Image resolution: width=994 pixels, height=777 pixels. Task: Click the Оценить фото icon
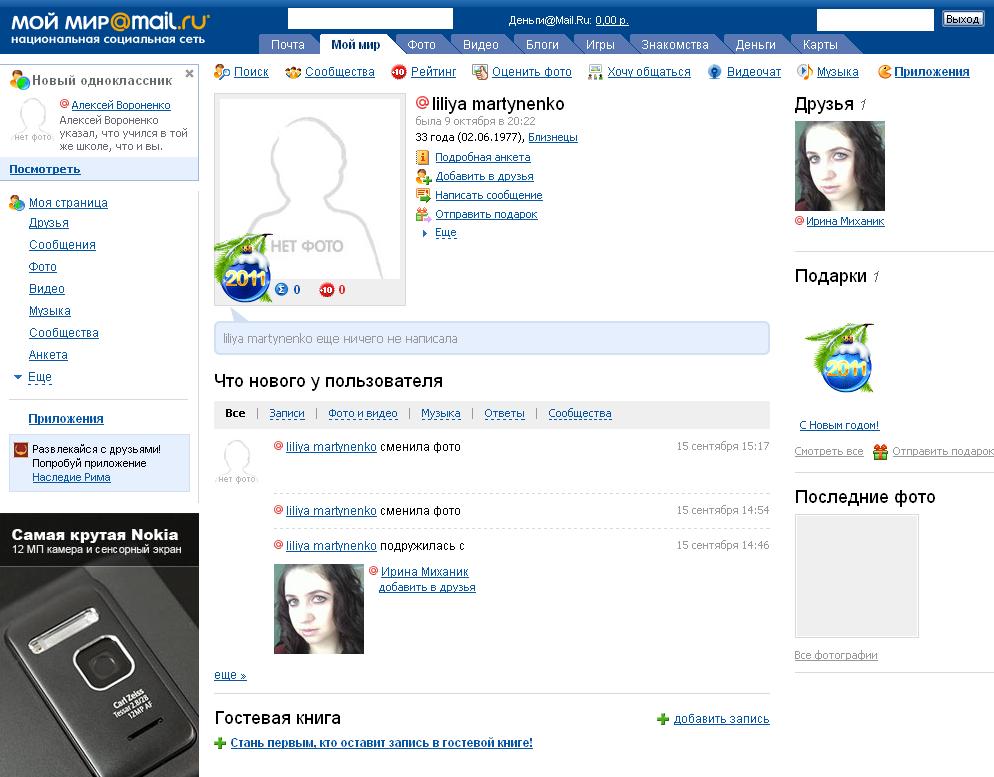point(480,72)
